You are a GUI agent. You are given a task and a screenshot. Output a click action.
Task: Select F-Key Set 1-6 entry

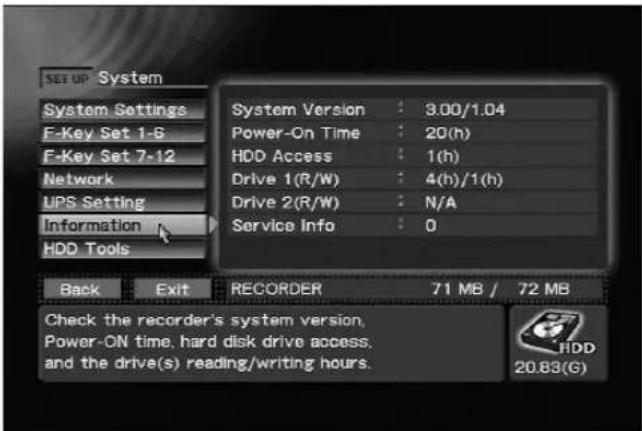coord(122,133)
